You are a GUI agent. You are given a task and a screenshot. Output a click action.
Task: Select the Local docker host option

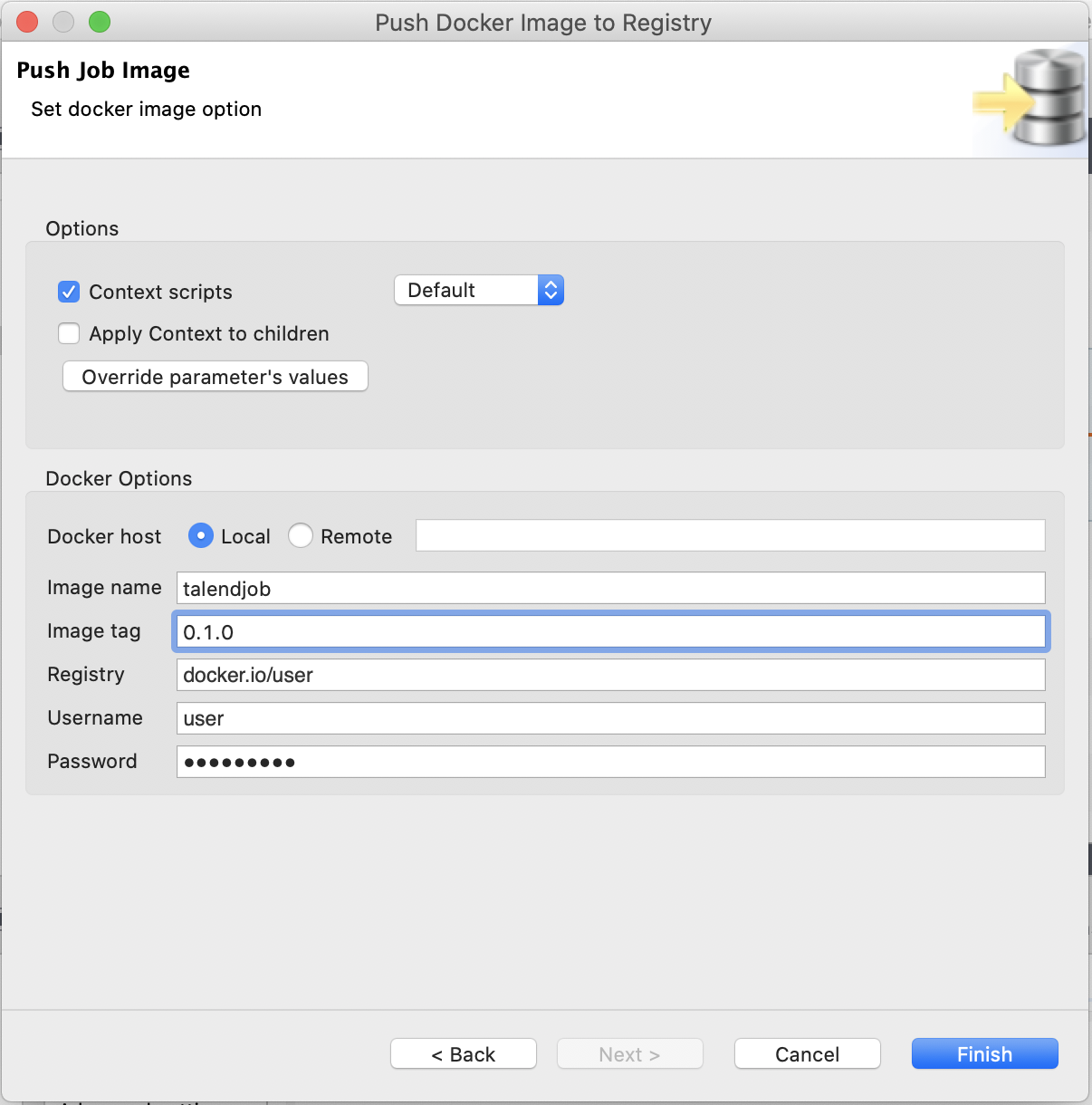[x=200, y=535]
